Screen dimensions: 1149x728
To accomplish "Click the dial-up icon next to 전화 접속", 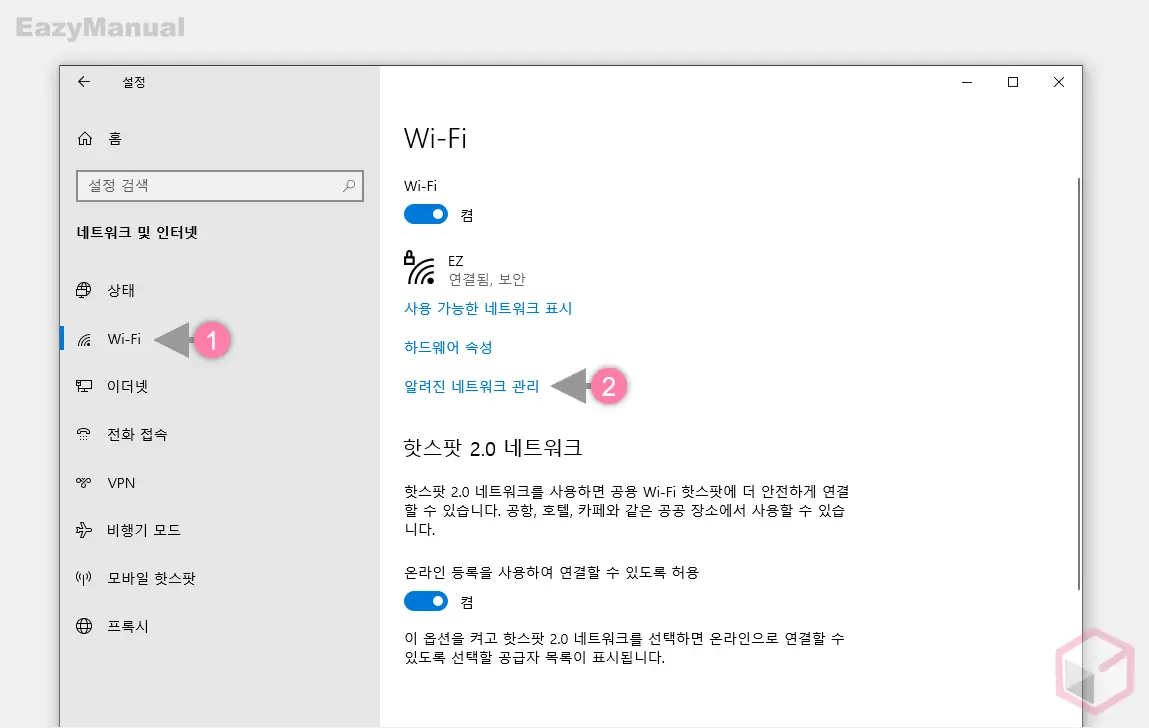I will (85, 434).
